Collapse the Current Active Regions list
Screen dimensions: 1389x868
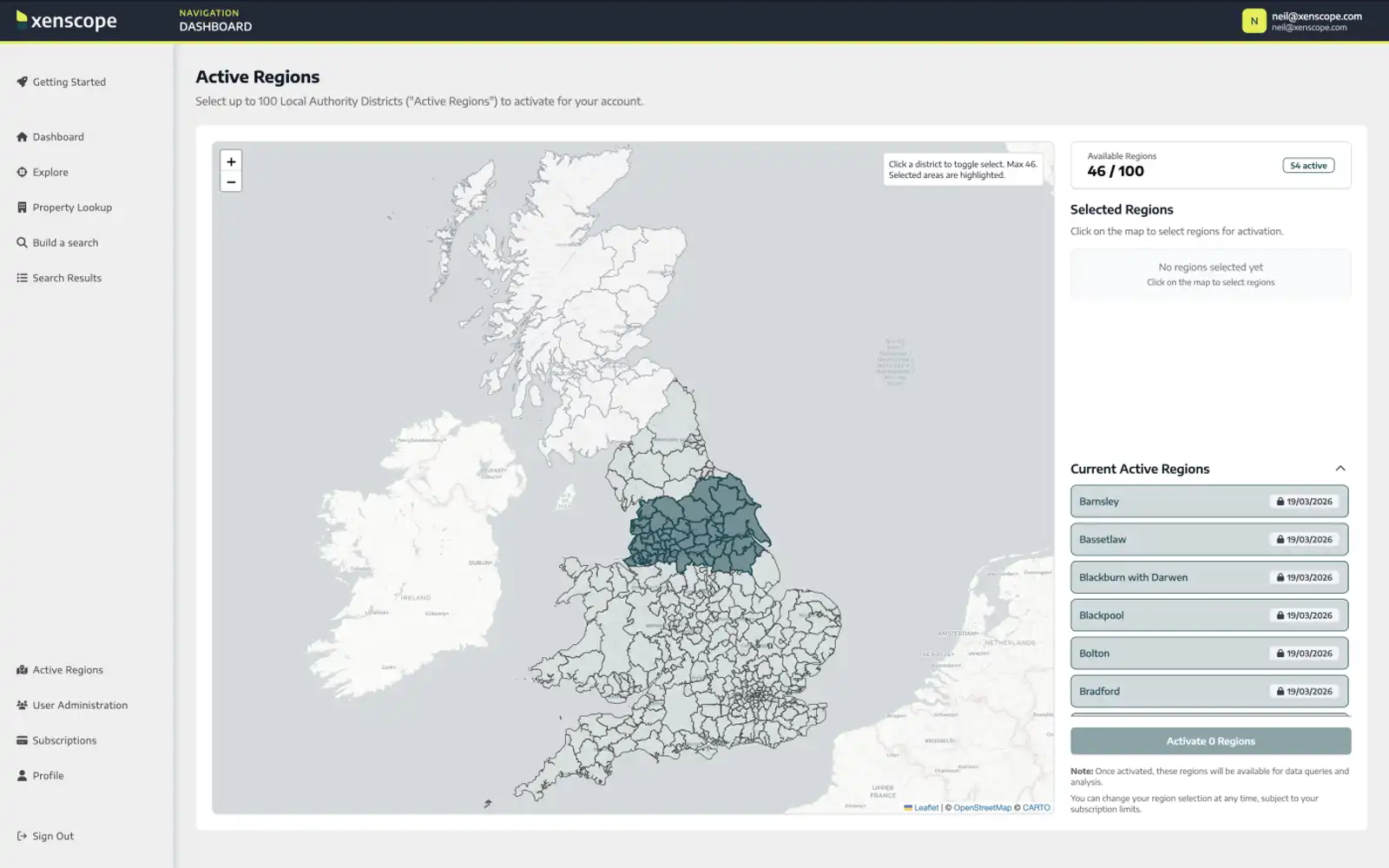(1340, 469)
